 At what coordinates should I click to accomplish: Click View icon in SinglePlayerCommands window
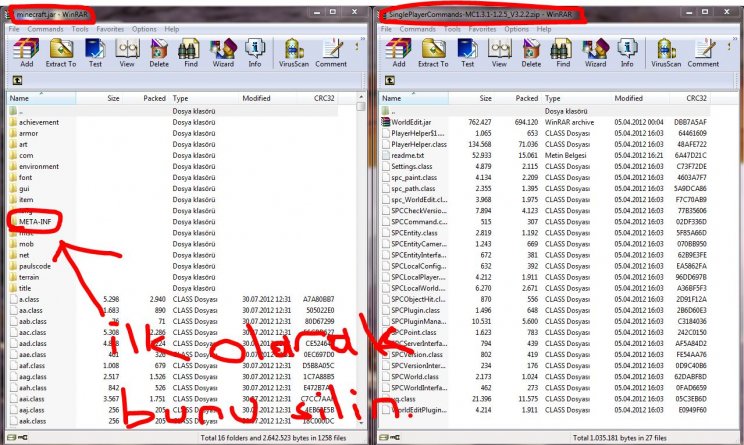pyautogui.click(x=499, y=53)
